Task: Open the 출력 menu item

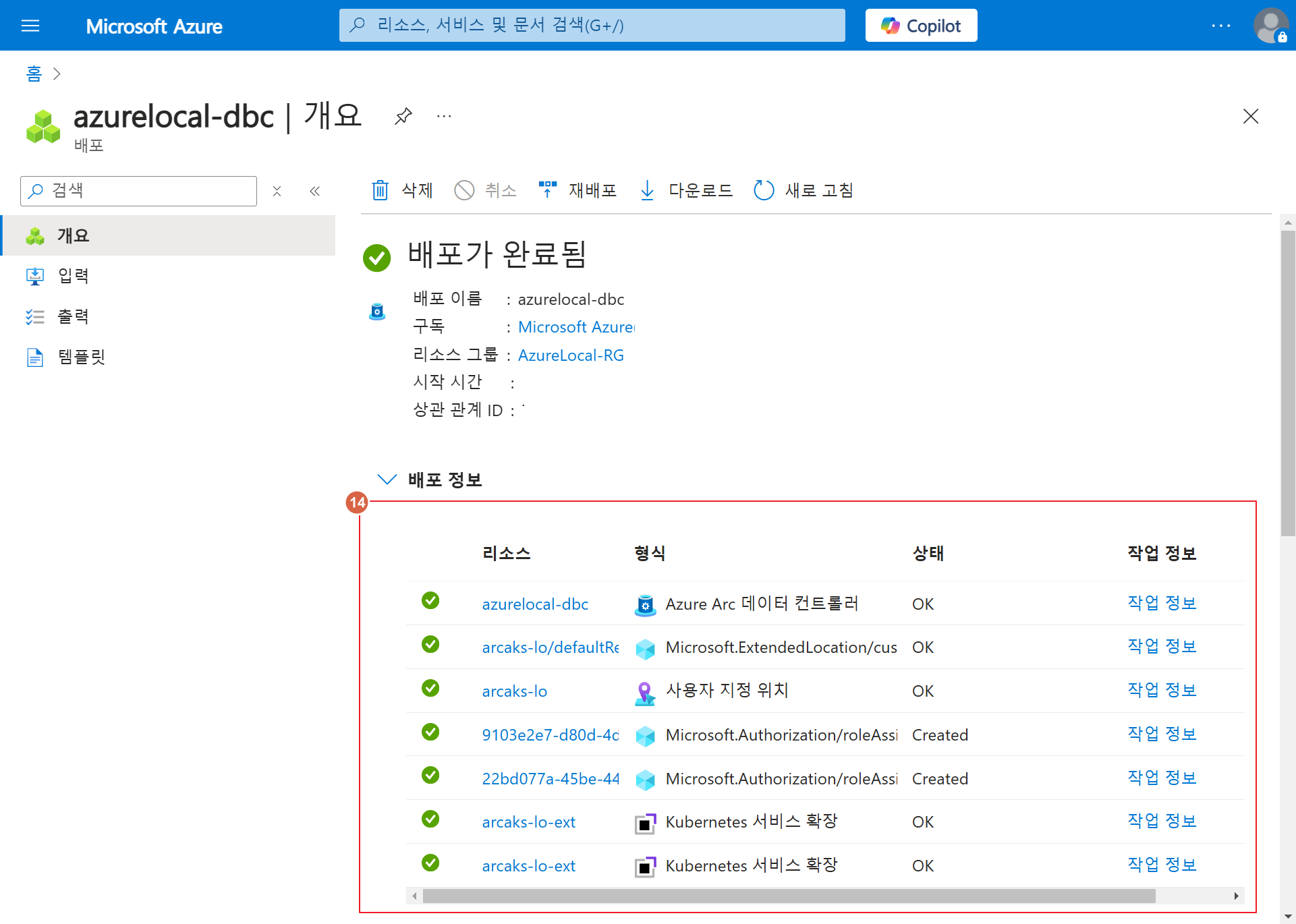Action: click(73, 316)
